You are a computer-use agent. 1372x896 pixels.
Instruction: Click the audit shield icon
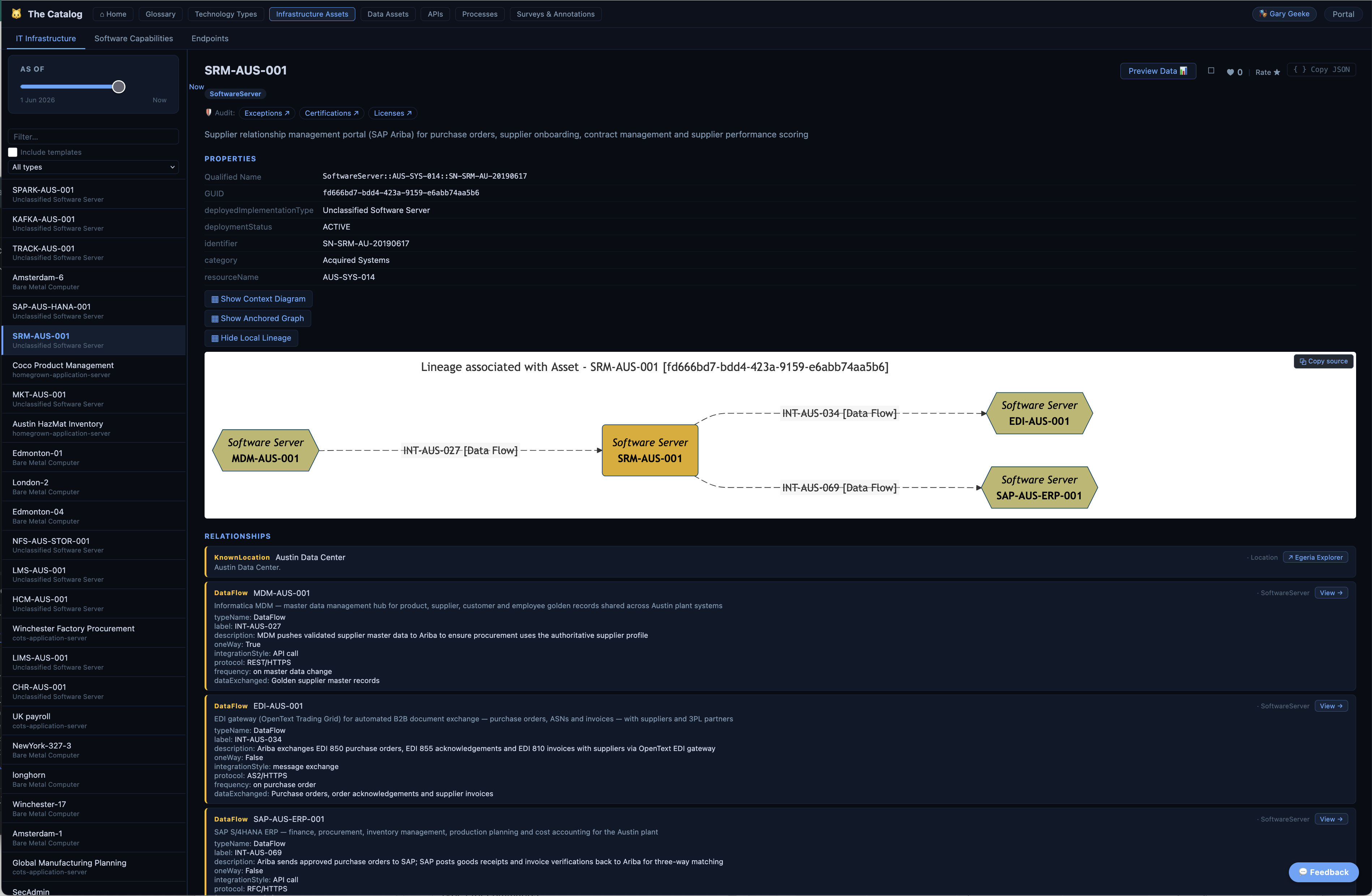pos(209,112)
